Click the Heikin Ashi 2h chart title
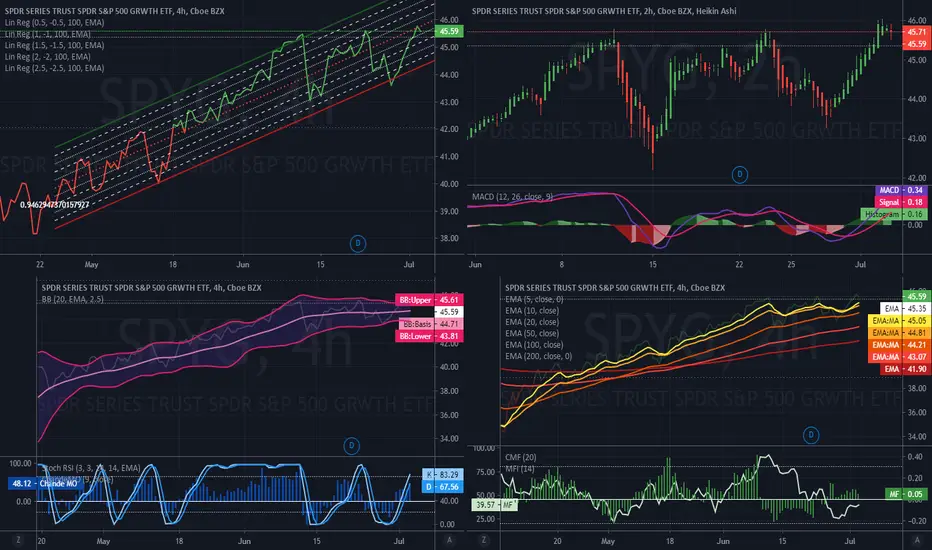Viewport: 932px width, 550px height. 604,11
